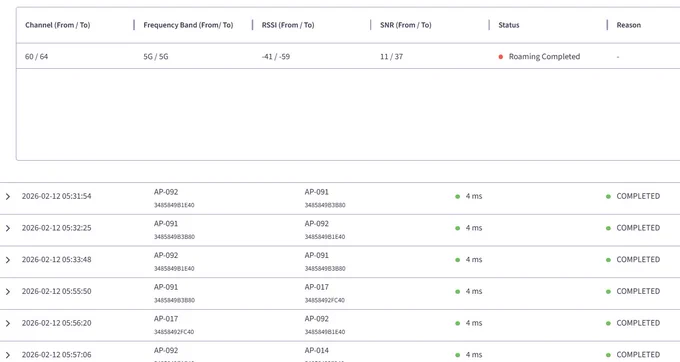
Task: Expand the 05:32:25 roaming event row
Action: (x=7, y=228)
